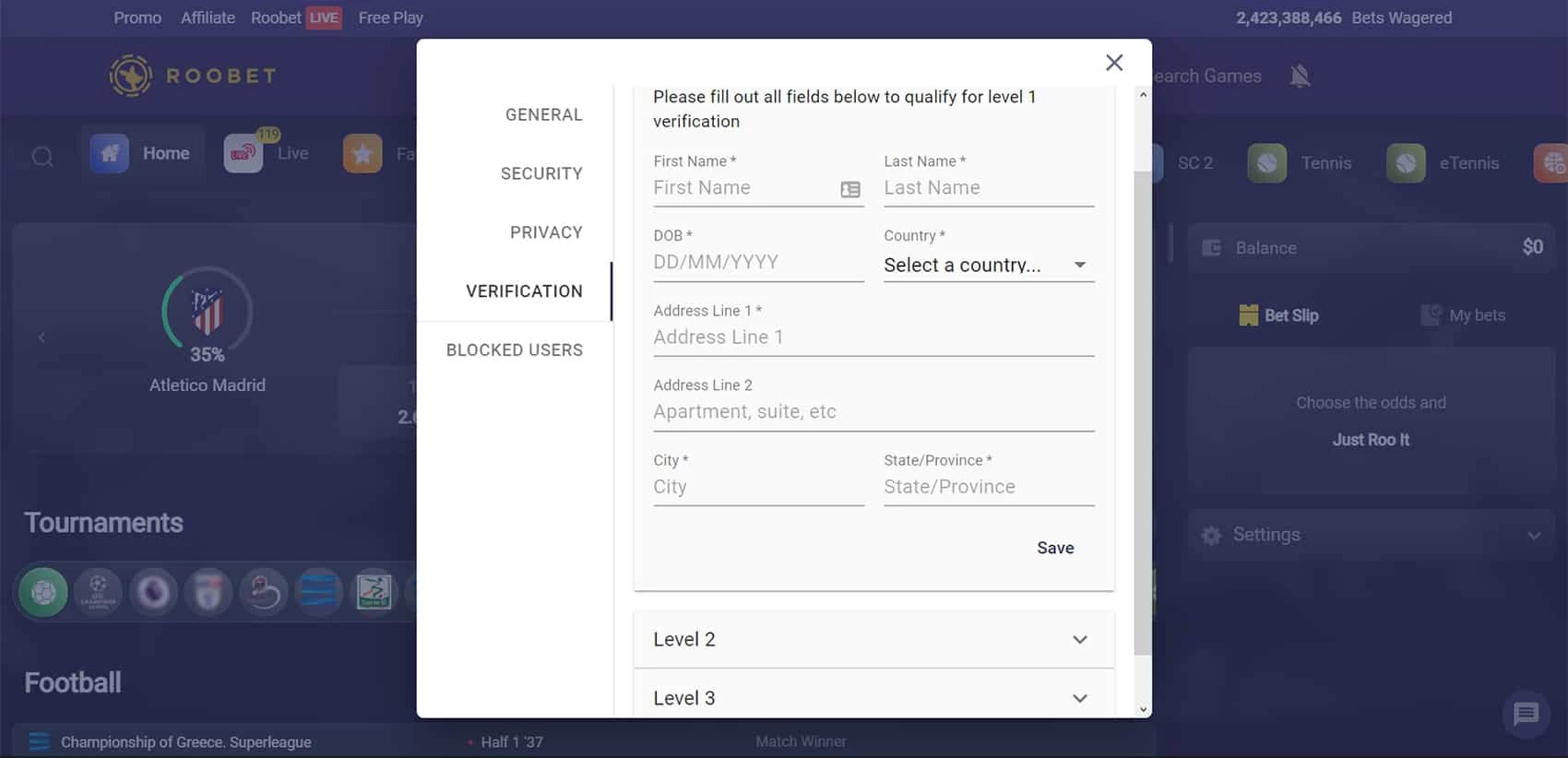Screen dimensions: 1568x758
Task: Select the Champions League tournament icon
Action: point(98,592)
